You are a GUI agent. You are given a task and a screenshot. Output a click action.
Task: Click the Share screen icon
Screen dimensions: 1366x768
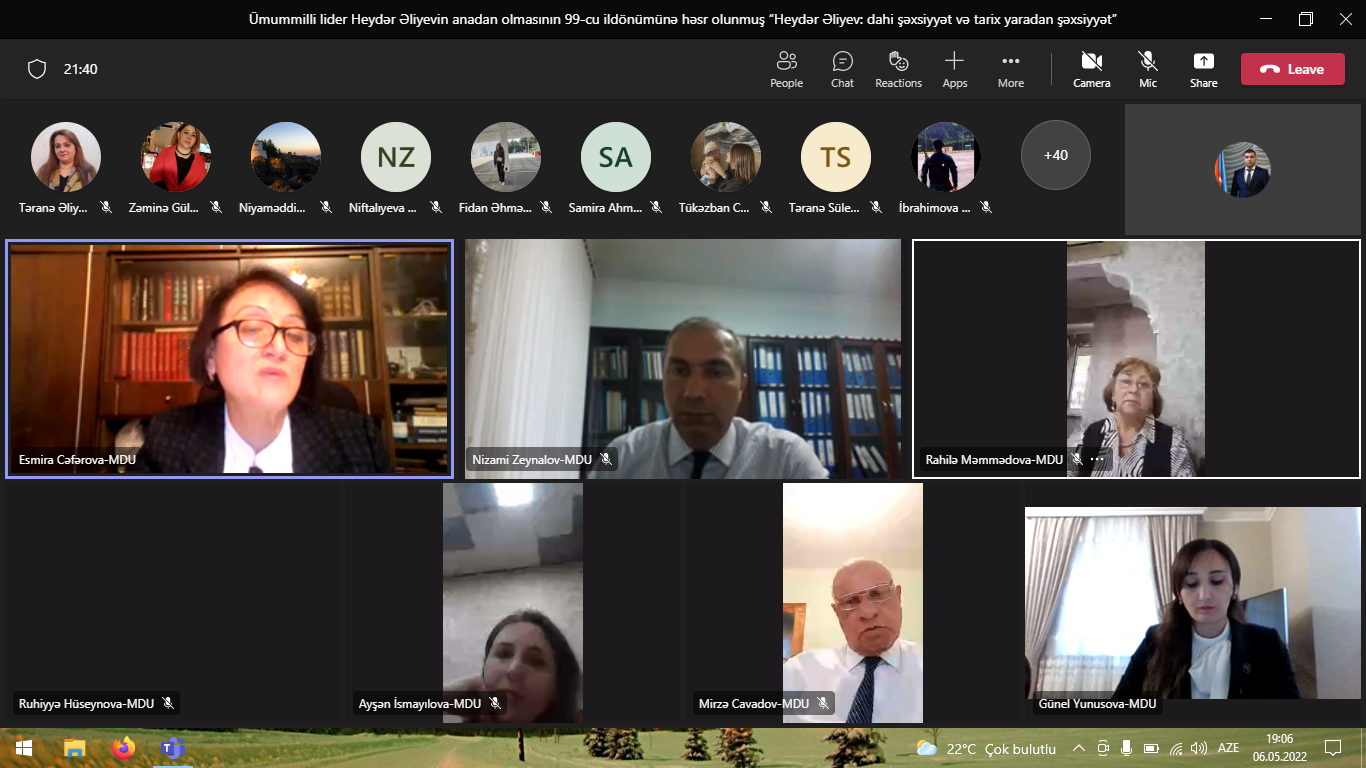pos(1203,69)
